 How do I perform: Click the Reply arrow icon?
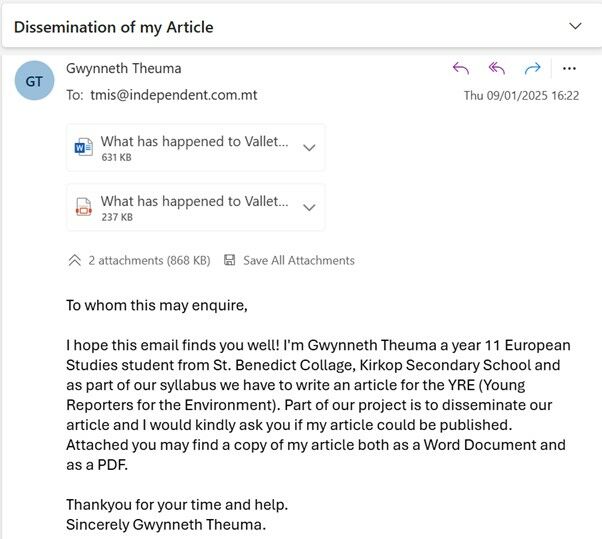click(x=460, y=68)
